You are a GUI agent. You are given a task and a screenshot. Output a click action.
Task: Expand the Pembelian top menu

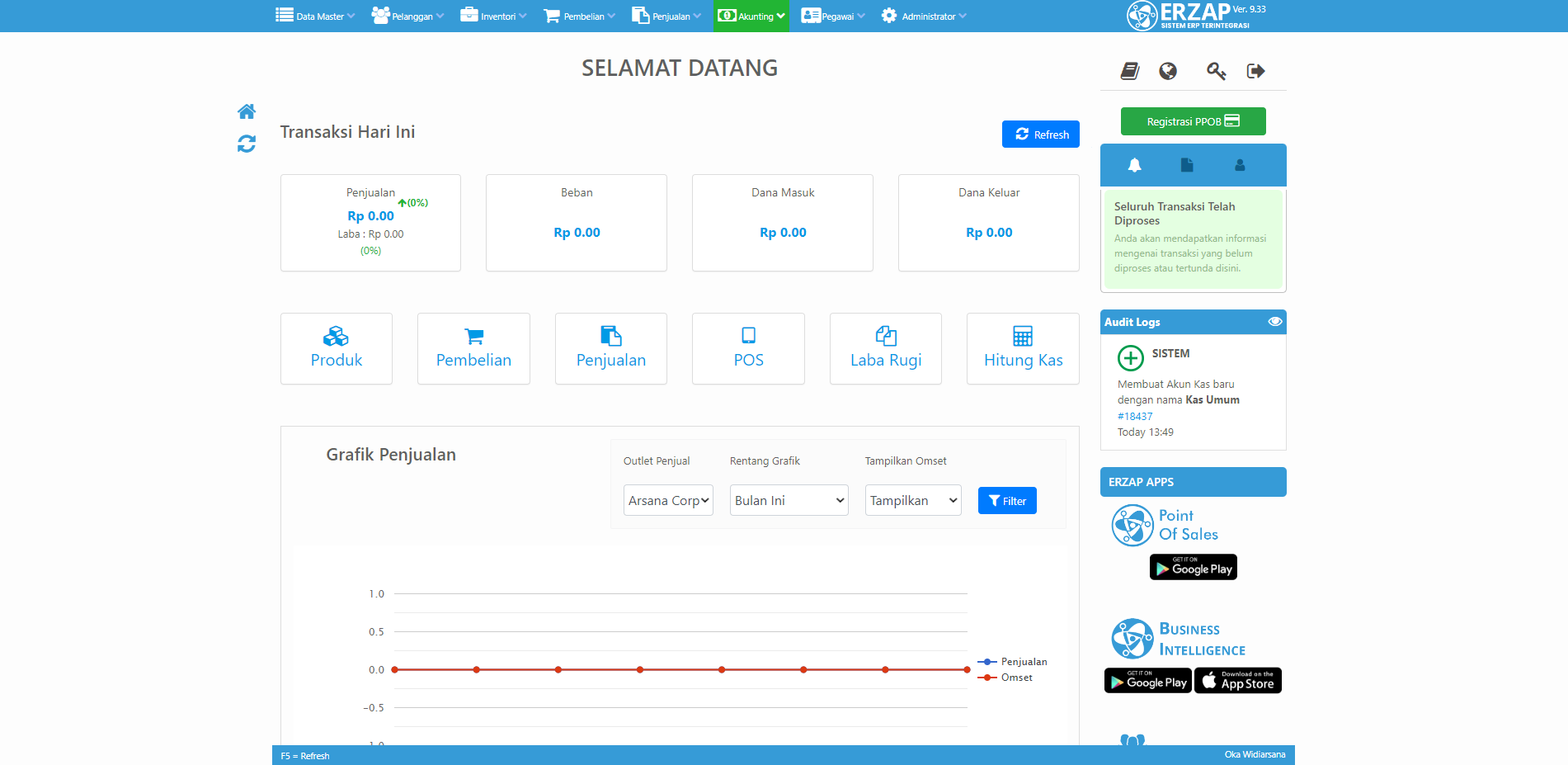[579, 16]
